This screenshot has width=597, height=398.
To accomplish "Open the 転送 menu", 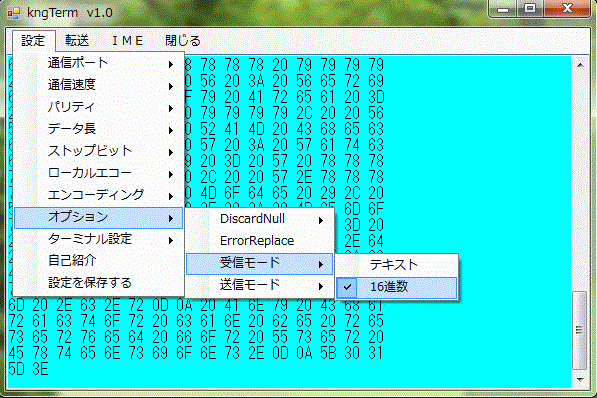I will click(77, 40).
